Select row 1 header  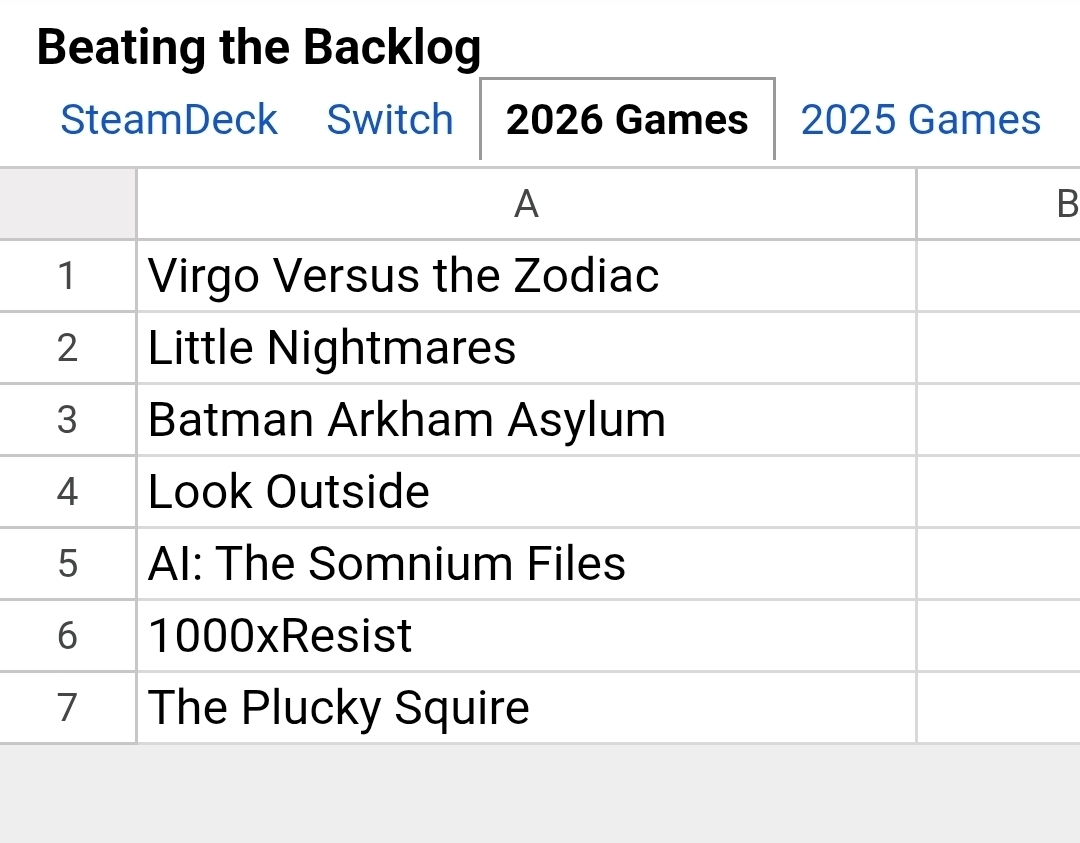pos(67,275)
